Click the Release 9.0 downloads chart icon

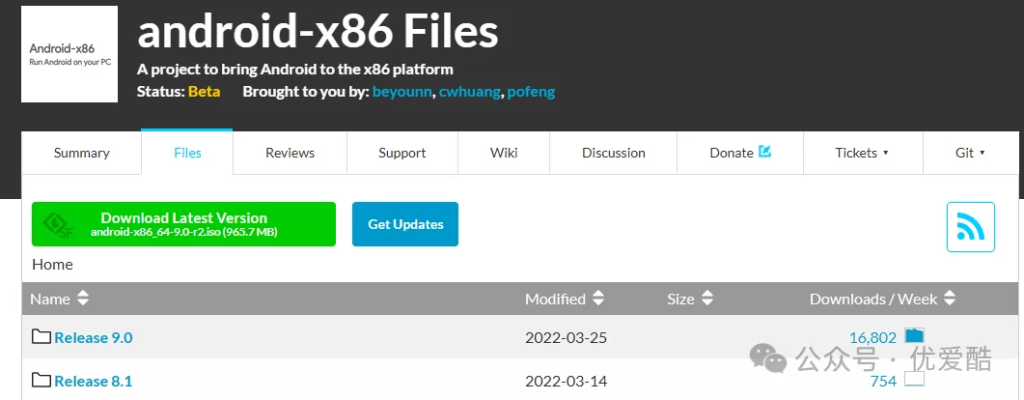[914, 337]
